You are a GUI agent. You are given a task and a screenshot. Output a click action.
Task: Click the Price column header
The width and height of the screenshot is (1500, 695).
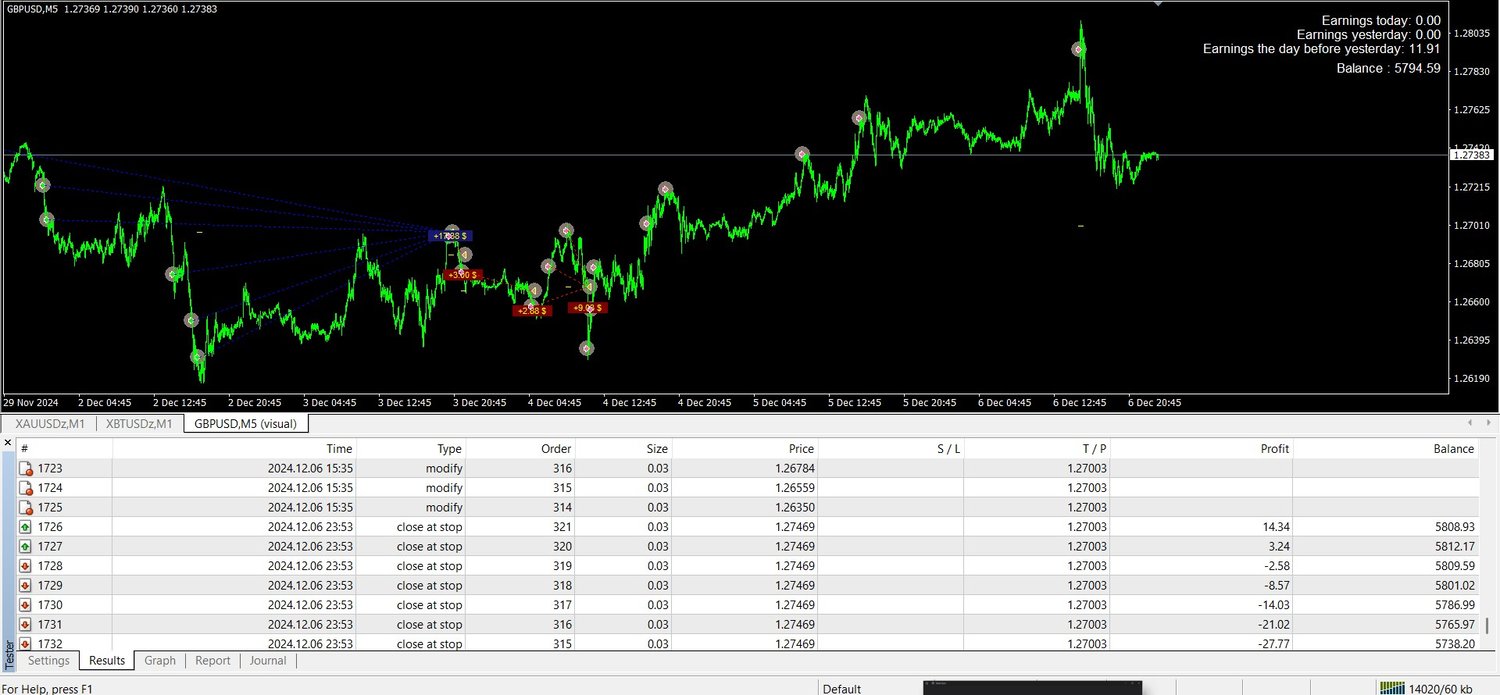pos(745,449)
